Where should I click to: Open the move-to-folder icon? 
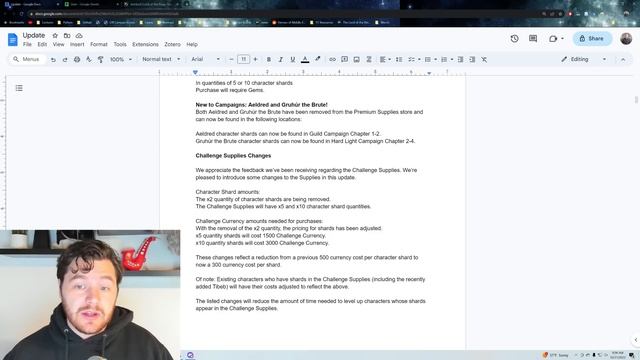click(67, 36)
